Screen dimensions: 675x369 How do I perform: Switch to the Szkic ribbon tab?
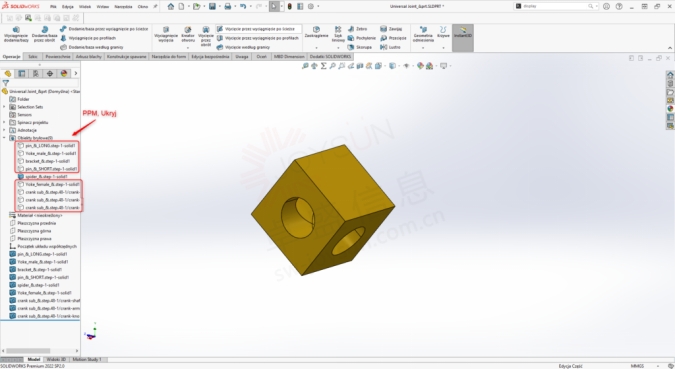(x=33, y=56)
